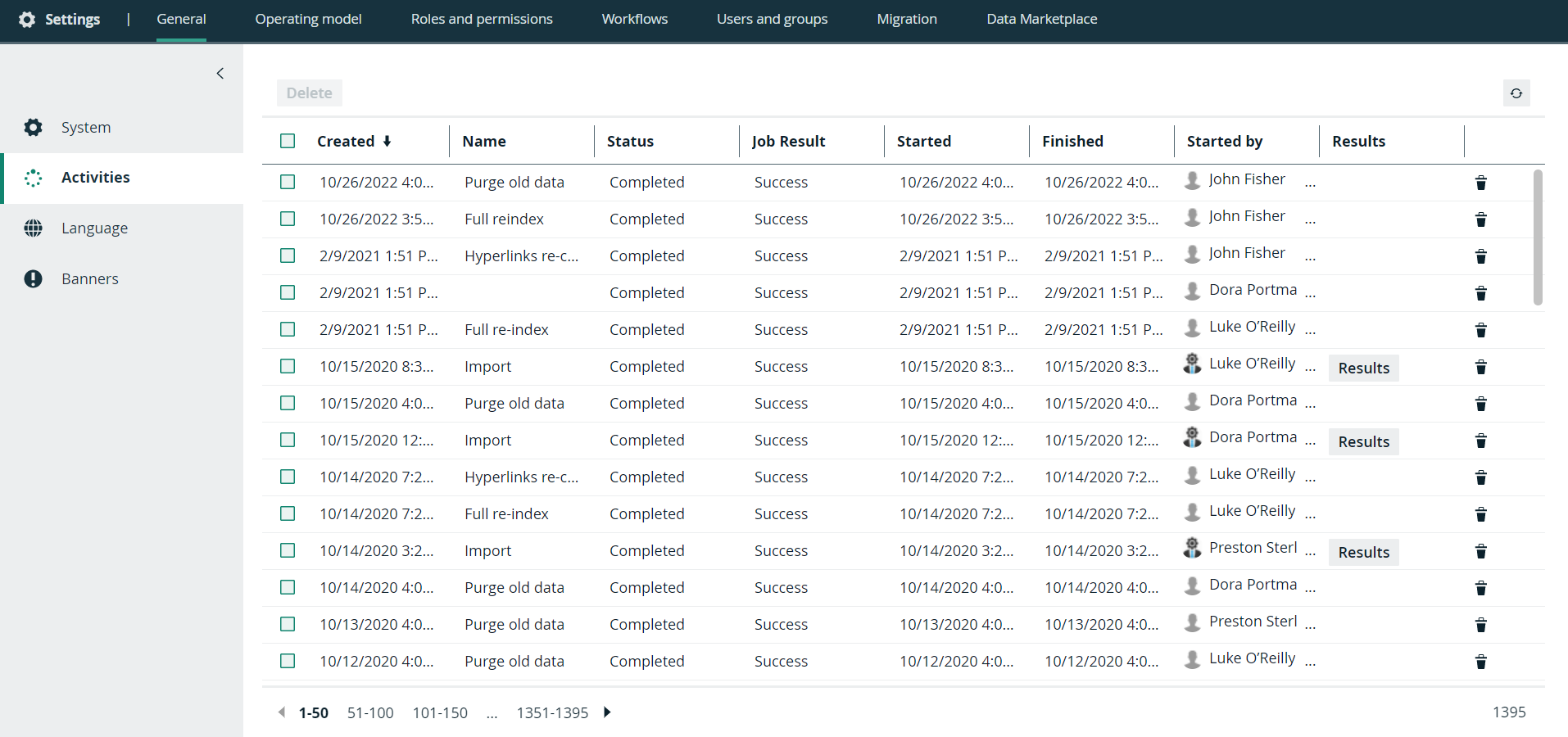Click the Settings gear icon in header
The height and width of the screenshot is (737, 1568).
coord(27,20)
